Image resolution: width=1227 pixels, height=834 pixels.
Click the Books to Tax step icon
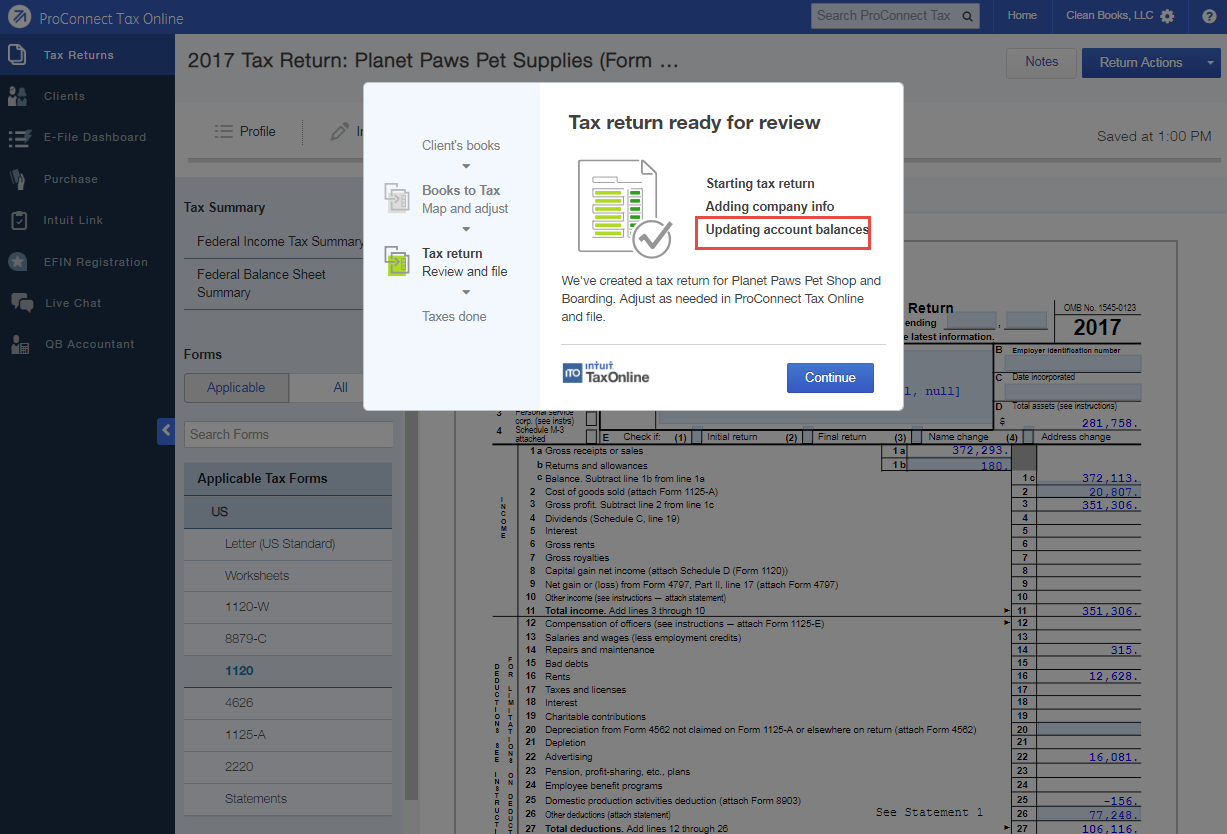pyautogui.click(x=397, y=198)
